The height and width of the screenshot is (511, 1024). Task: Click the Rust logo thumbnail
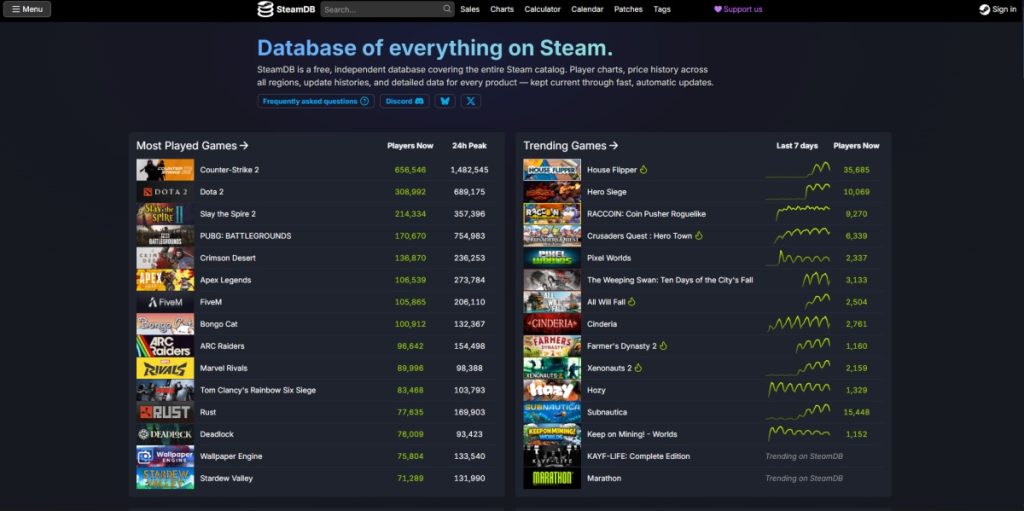pyautogui.click(x=165, y=412)
